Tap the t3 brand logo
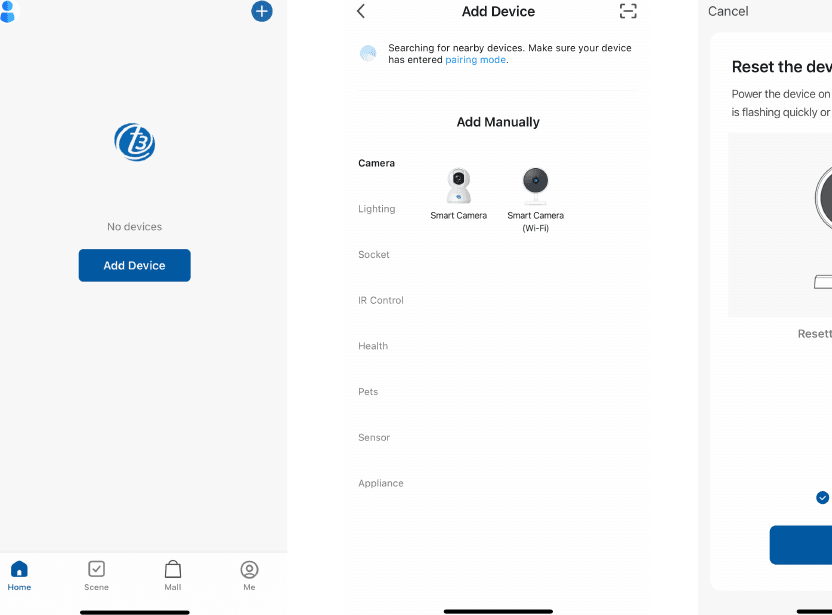Image resolution: width=832 pixels, height=615 pixels. click(135, 142)
